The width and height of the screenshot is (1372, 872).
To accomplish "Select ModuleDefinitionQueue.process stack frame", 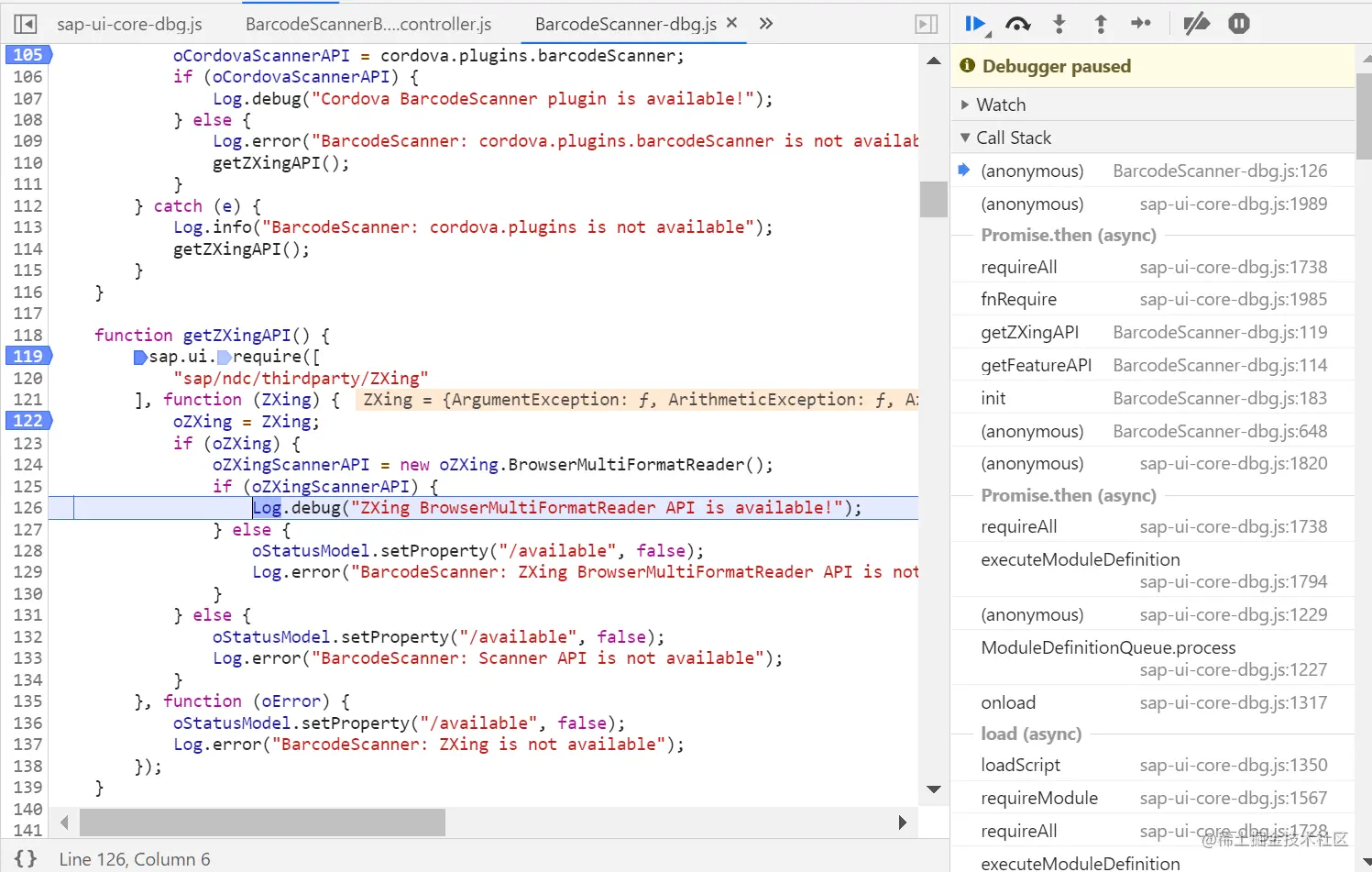I will click(1153, 658).
